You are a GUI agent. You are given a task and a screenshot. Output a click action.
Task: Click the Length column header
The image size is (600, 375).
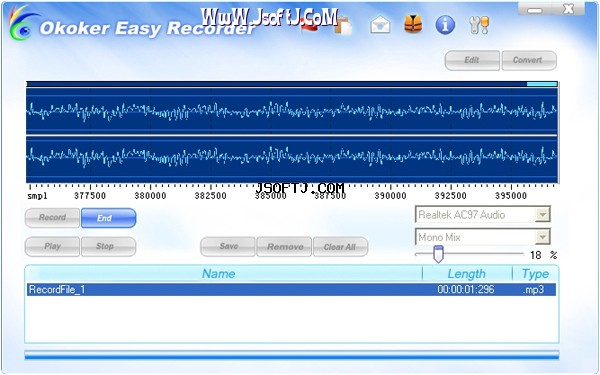(466, 274)
